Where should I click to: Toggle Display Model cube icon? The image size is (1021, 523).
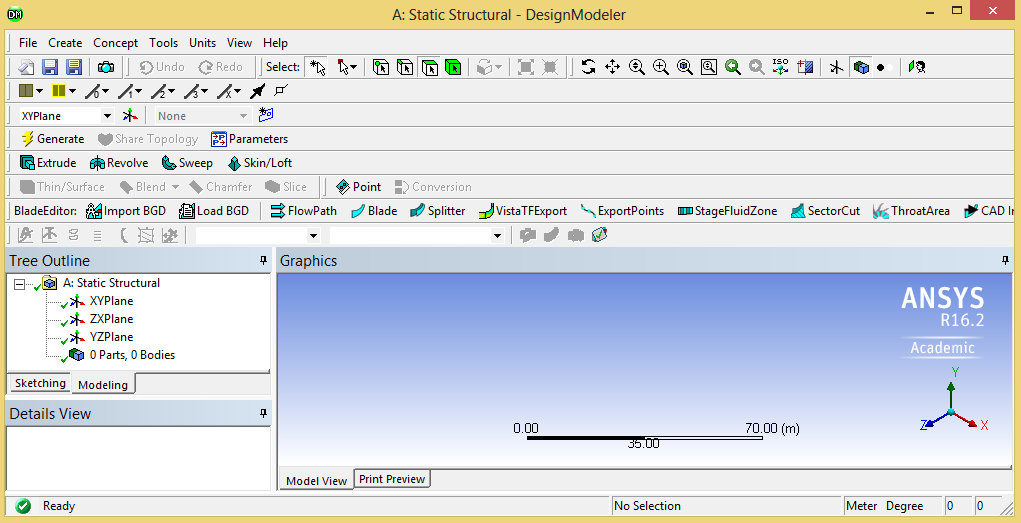861,67
